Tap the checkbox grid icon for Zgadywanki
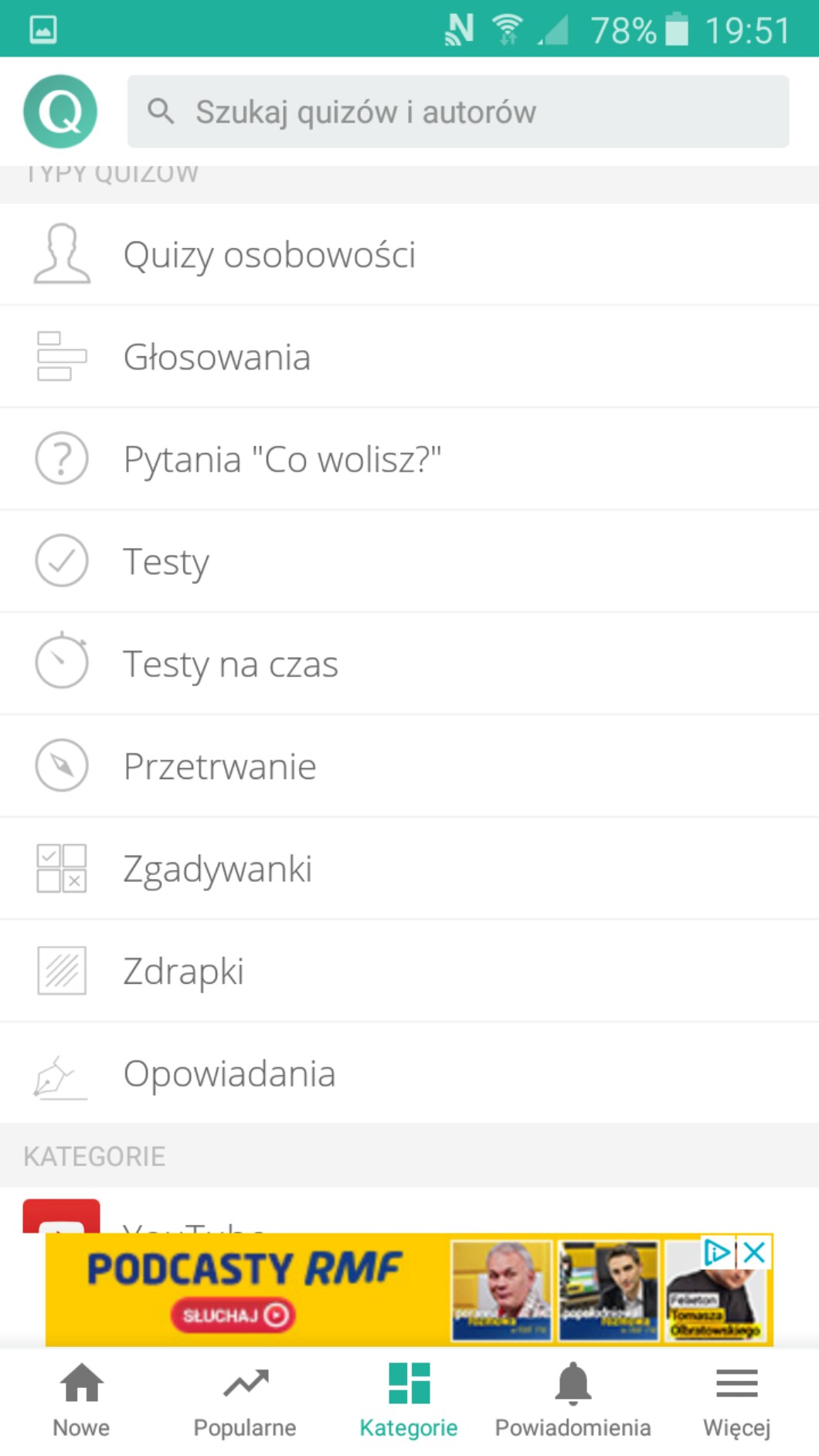Screen dimensions: 819x1456 tap(62, 868)
